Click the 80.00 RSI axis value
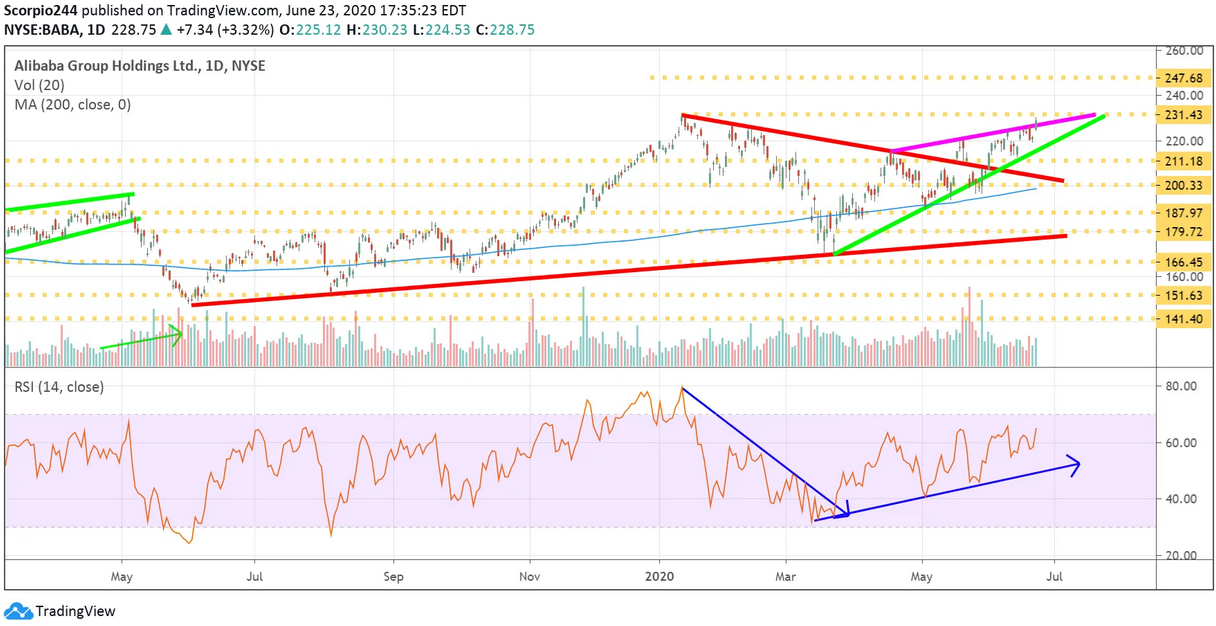This screenshot has height=626, width=1216. (x=1183, y=386)
